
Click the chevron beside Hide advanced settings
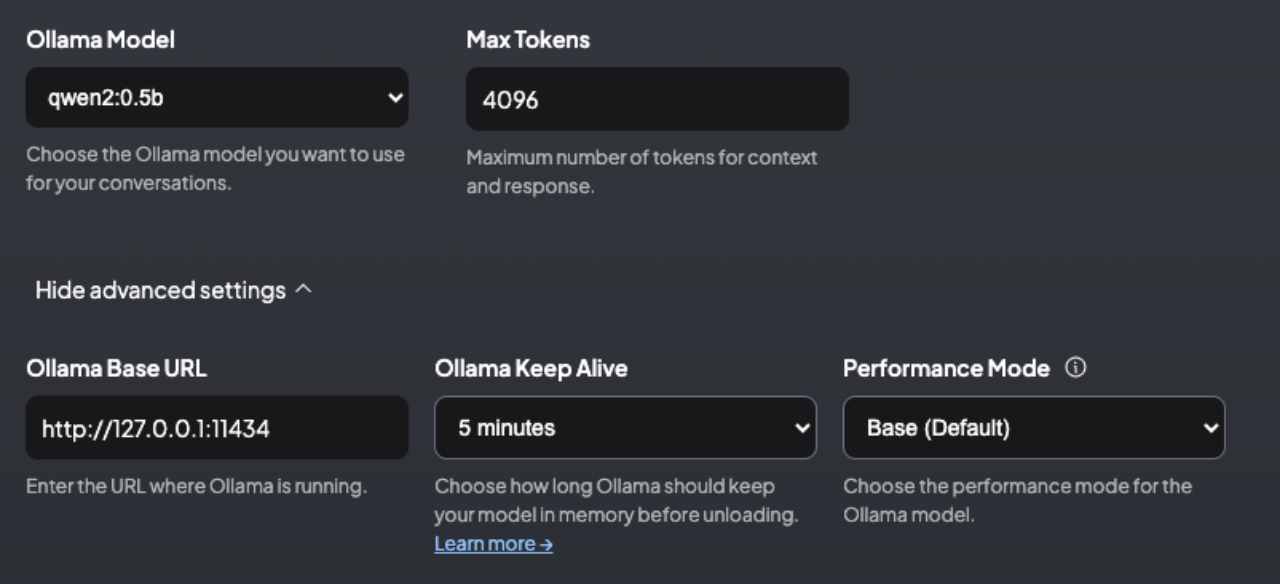pos(304,290)
